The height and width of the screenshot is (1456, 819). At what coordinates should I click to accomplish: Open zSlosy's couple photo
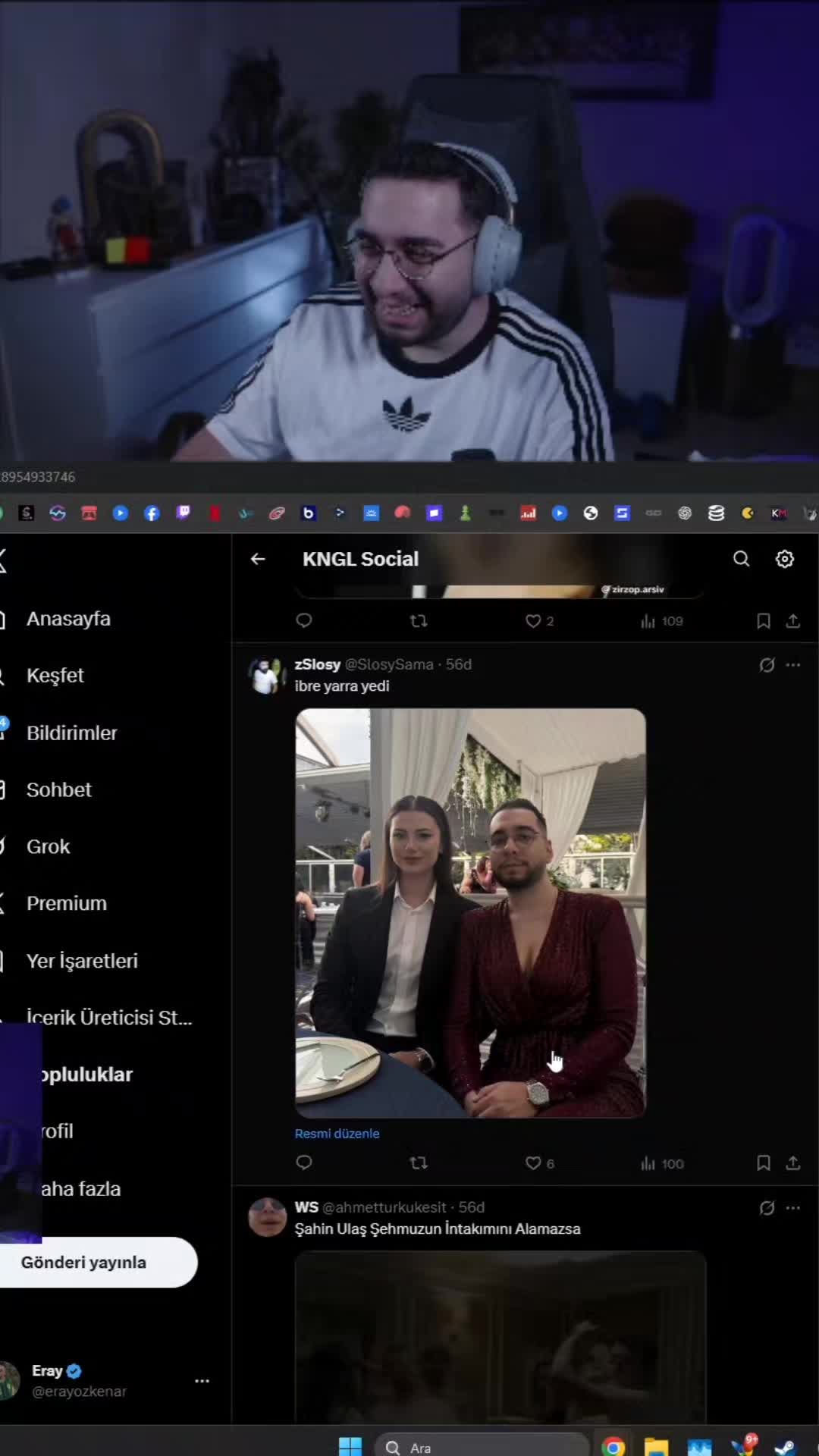(x=470, y=913)
